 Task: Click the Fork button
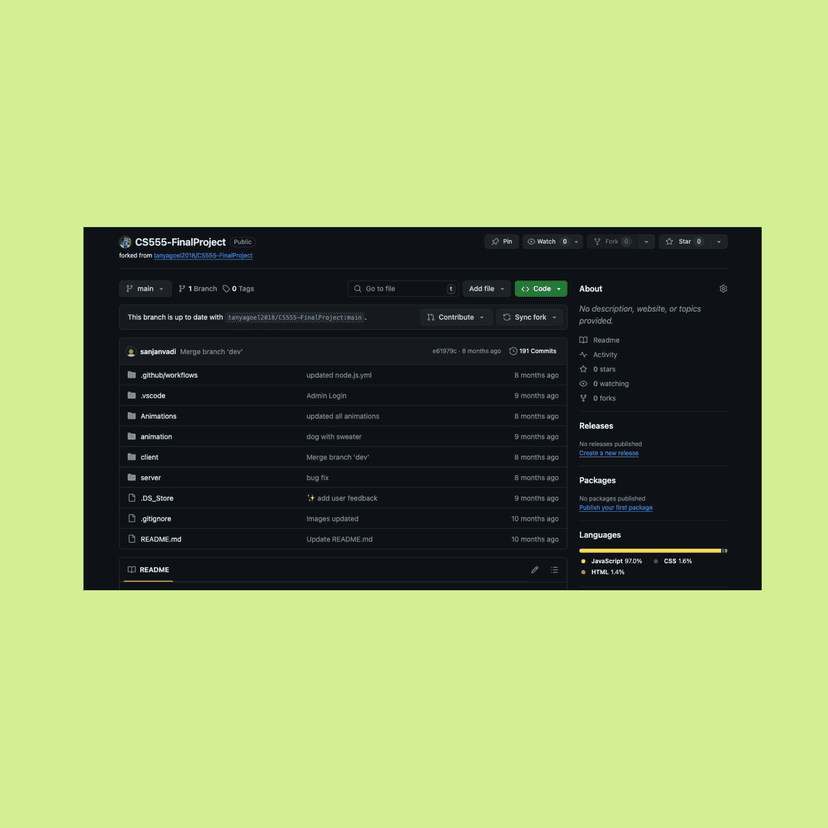611,241
